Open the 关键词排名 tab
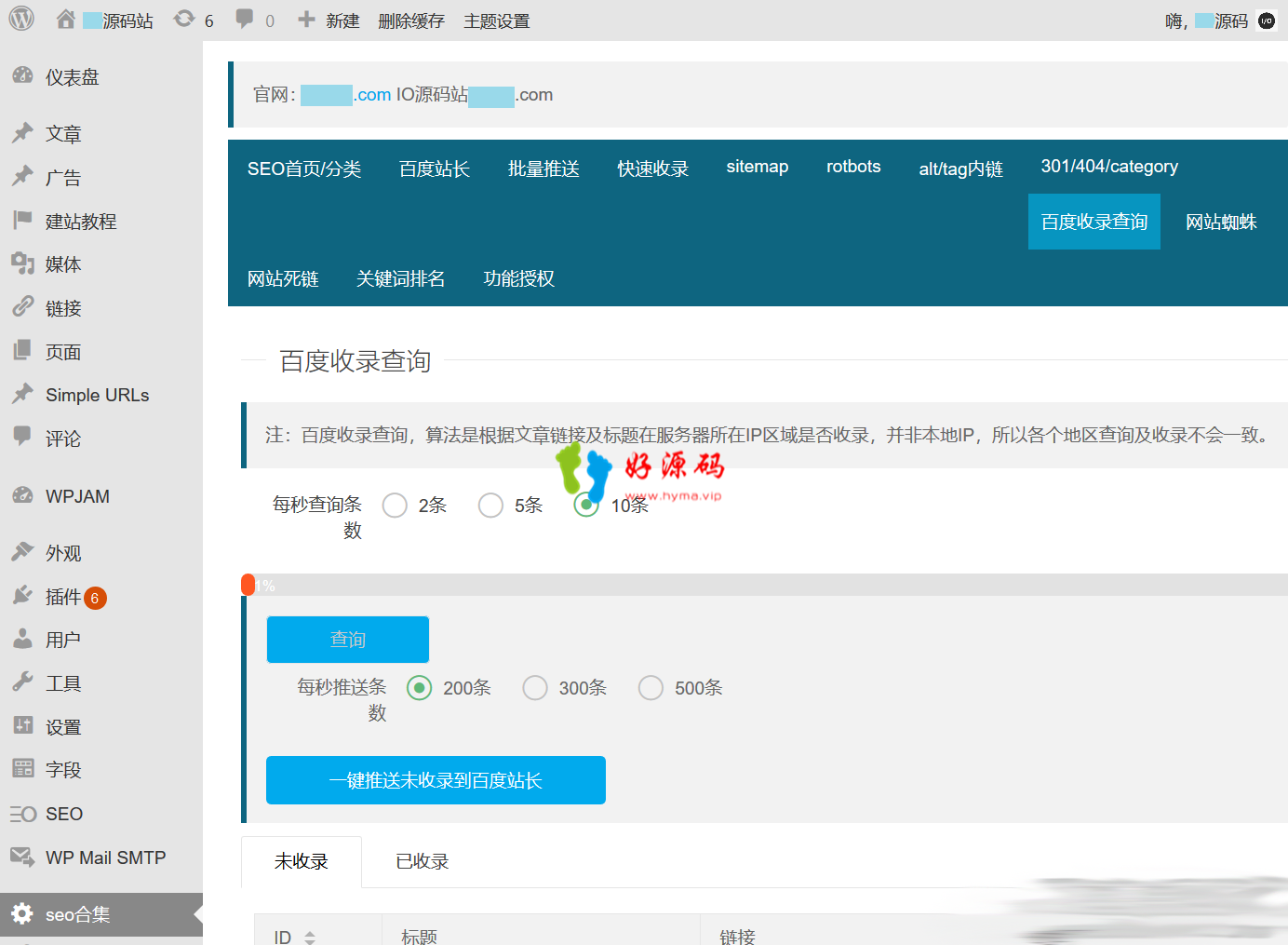Viewport: 1288px width, 945px height. click(x=401, y=278)
